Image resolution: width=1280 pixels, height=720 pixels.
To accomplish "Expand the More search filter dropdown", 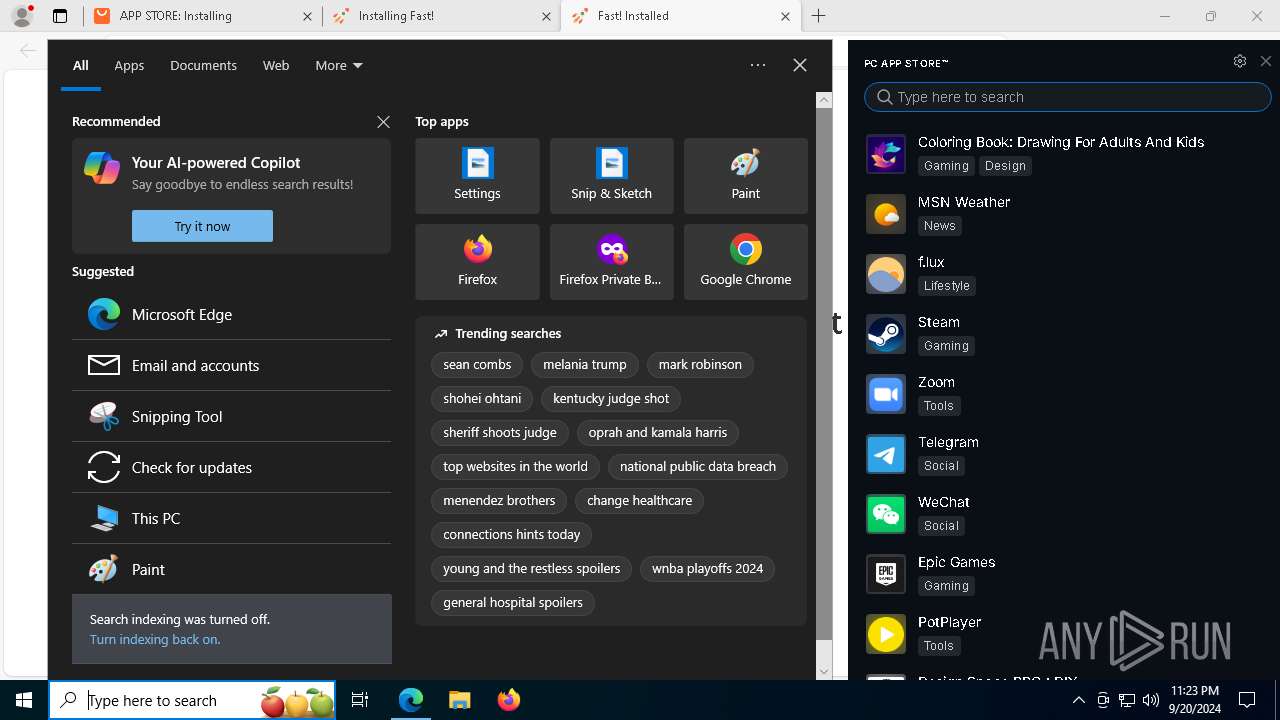I will [339, 65].
